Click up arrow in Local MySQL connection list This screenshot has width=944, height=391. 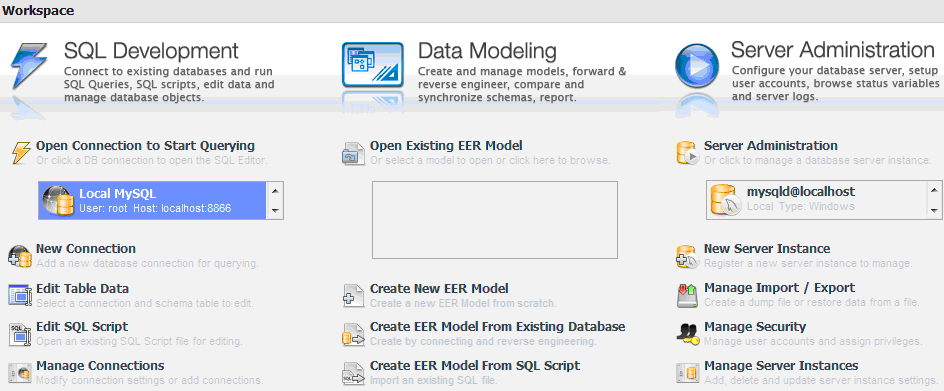tap(275, 191)
